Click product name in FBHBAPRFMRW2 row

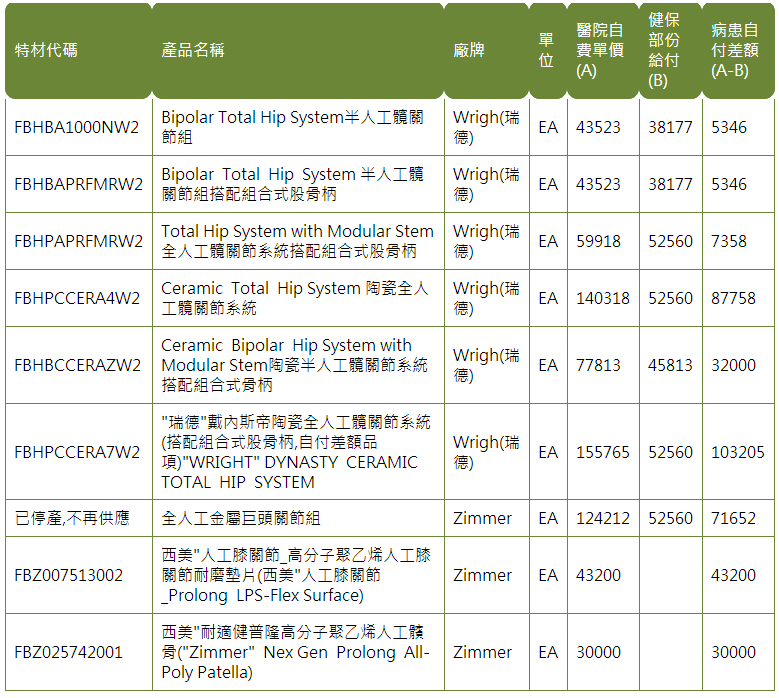292,184
